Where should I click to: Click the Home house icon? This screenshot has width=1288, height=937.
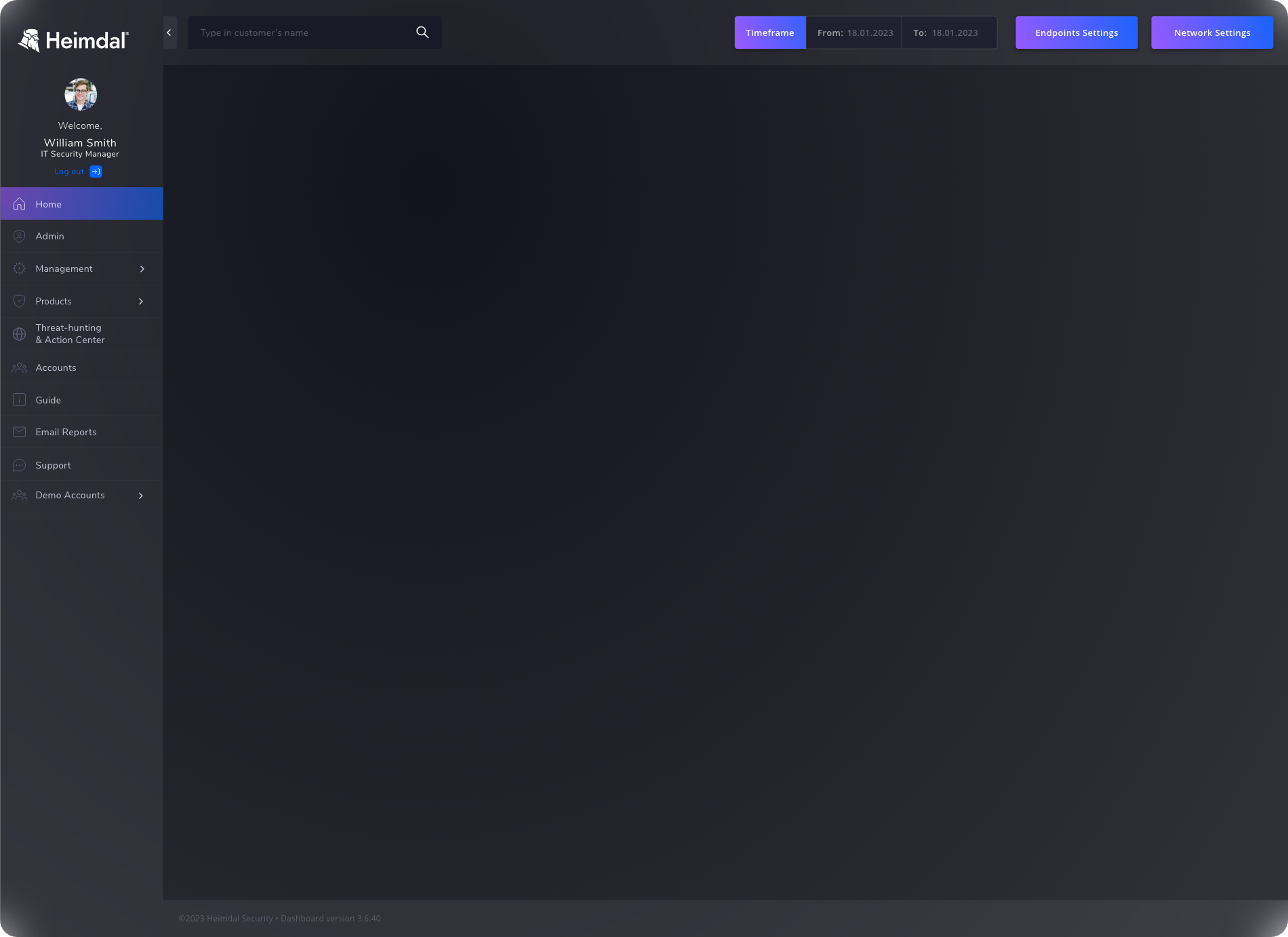point(19,204)
